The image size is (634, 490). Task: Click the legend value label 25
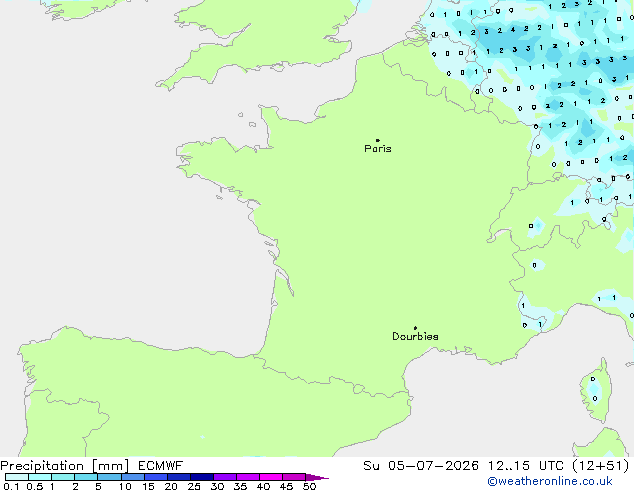pos(194,486)
